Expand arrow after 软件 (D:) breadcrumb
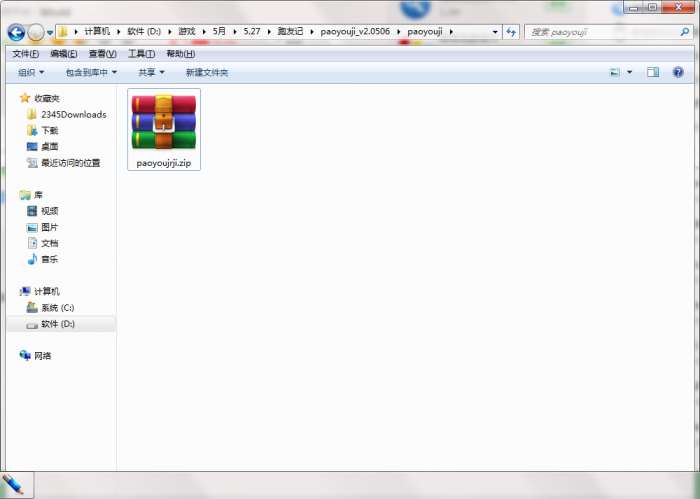Viewport: 700px width, 499px height. click(x=170, y=32)
